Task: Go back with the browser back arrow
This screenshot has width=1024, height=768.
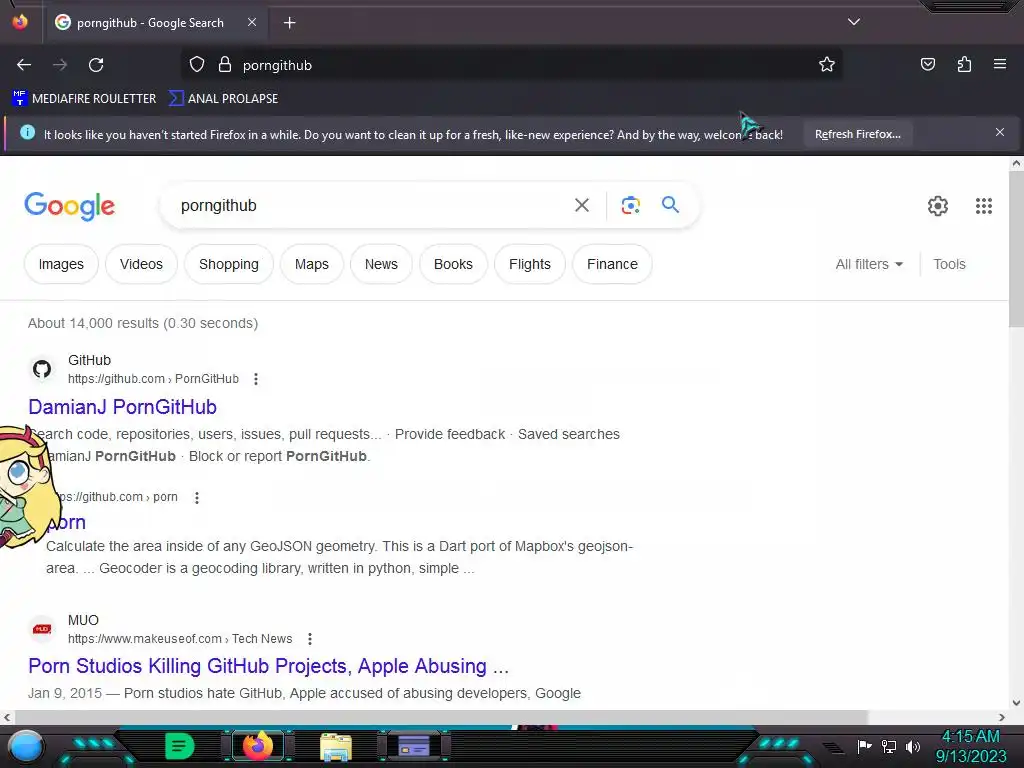Action: pyautogui.click(x=24, y=65)
